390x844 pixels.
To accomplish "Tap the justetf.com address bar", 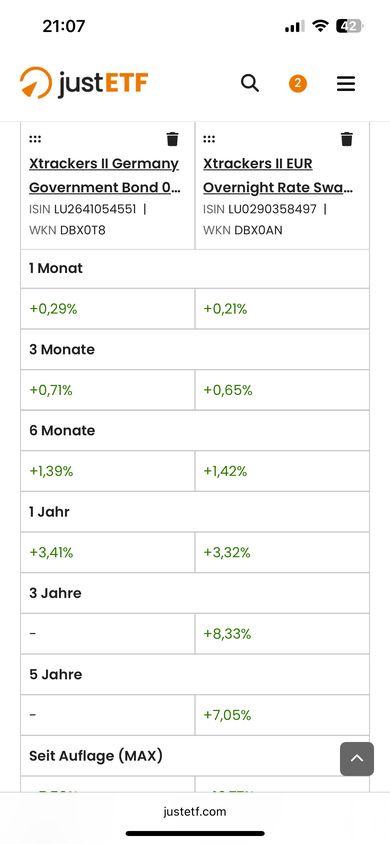I will 195,812.
